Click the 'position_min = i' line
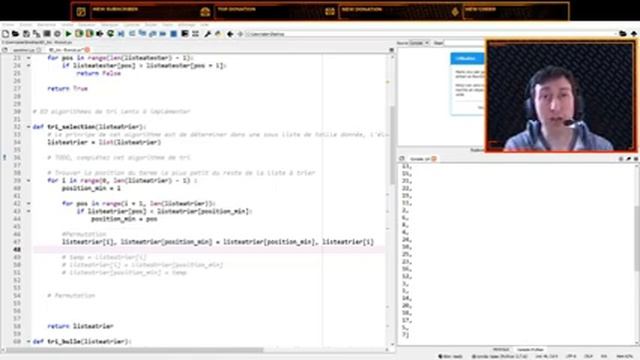The height and width of the screenshot is (360, 640). pos(91,188)
